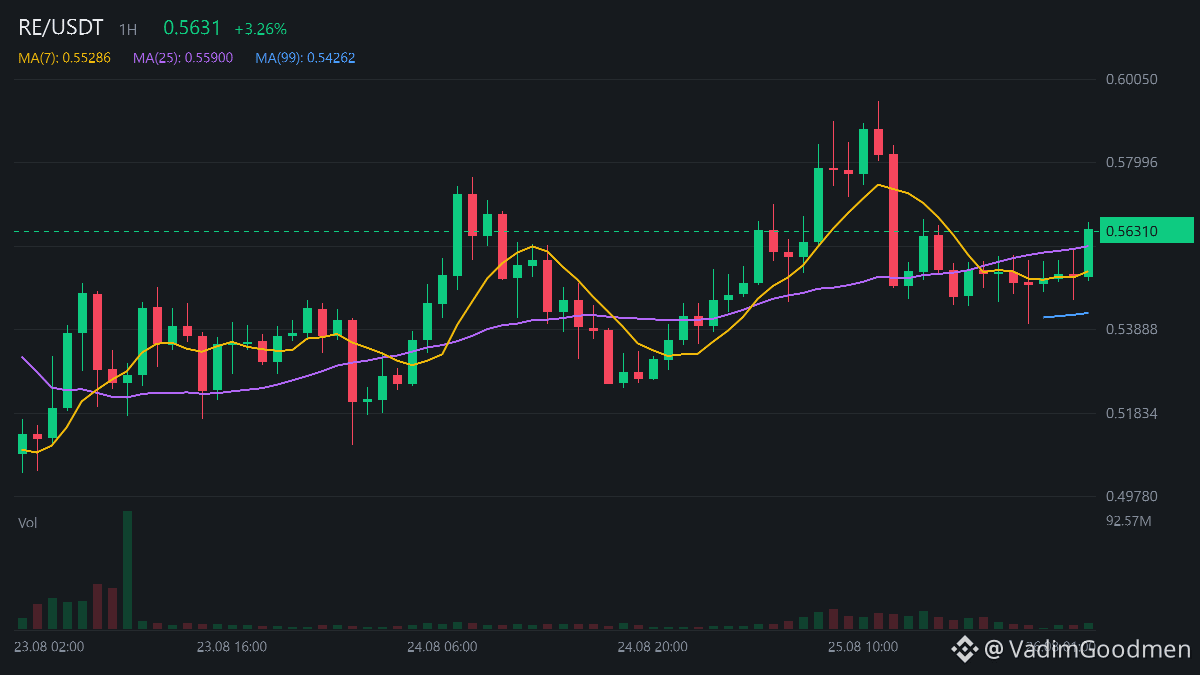
Task: Select the 1H timeframe label
Action: point(128,30)
